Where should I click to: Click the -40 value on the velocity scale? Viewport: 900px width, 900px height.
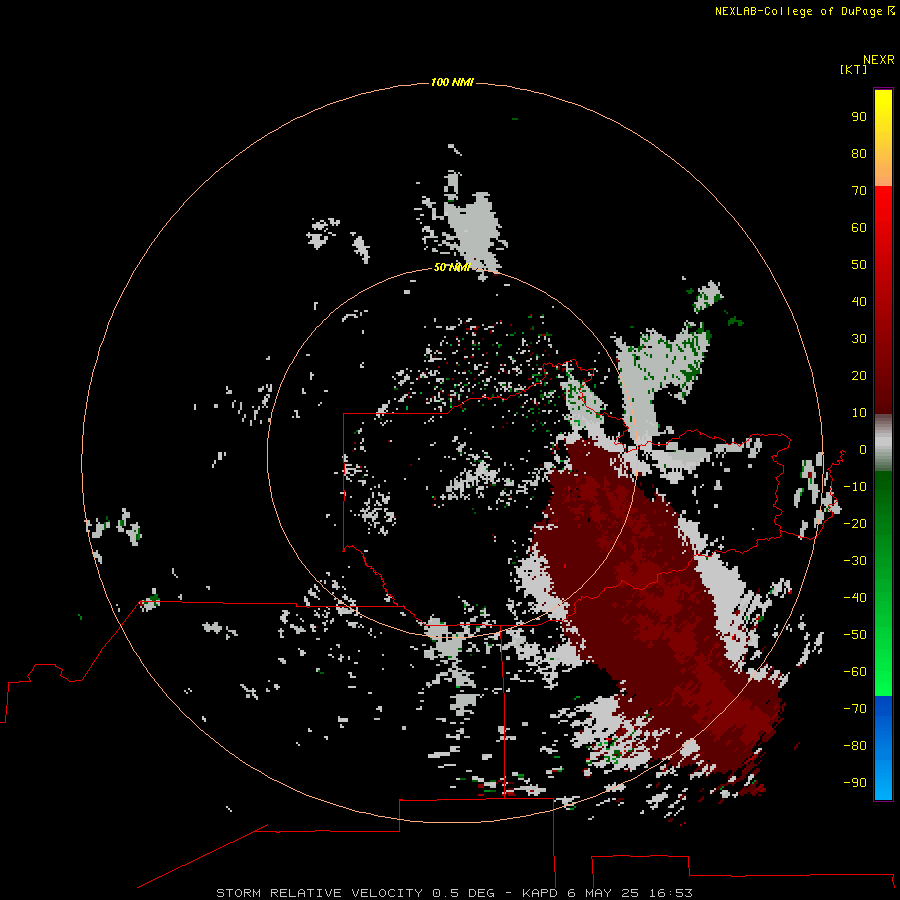pos(855,598)
